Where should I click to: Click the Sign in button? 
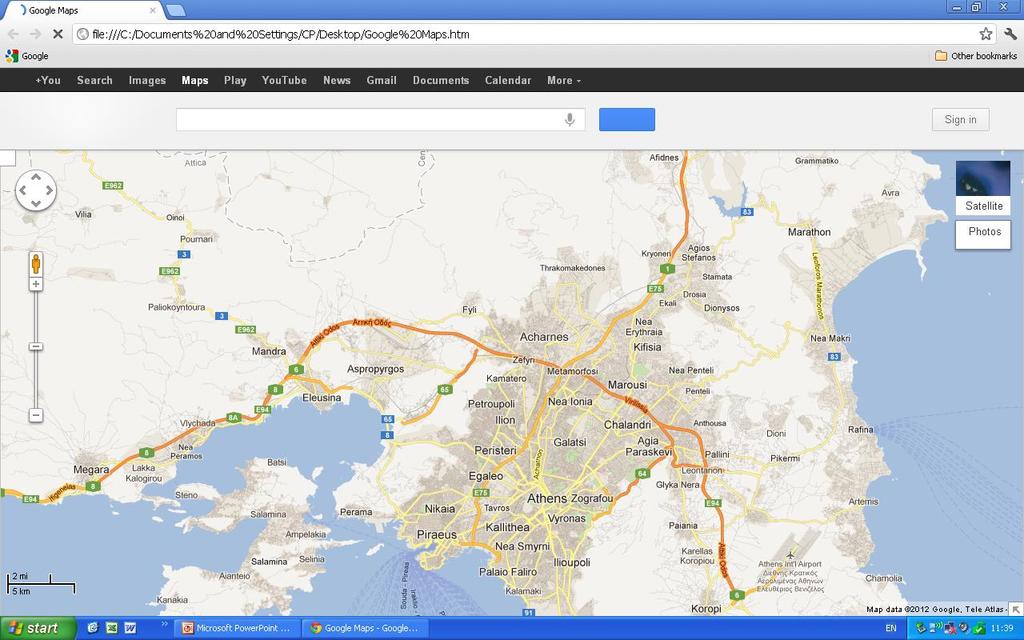tap(961, 120)
